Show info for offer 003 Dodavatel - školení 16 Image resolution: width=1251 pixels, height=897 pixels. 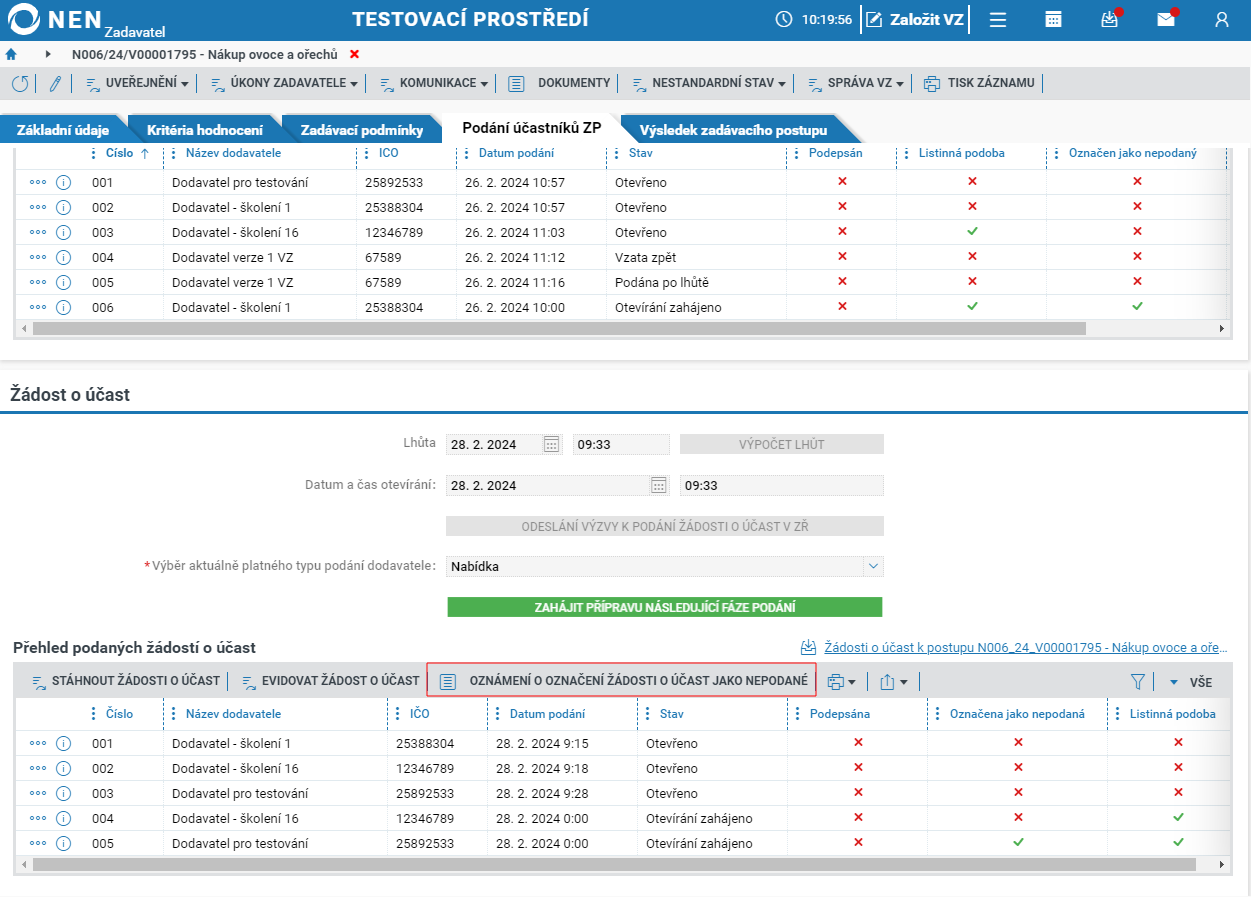pyautogui.click(x=63, y=232)
